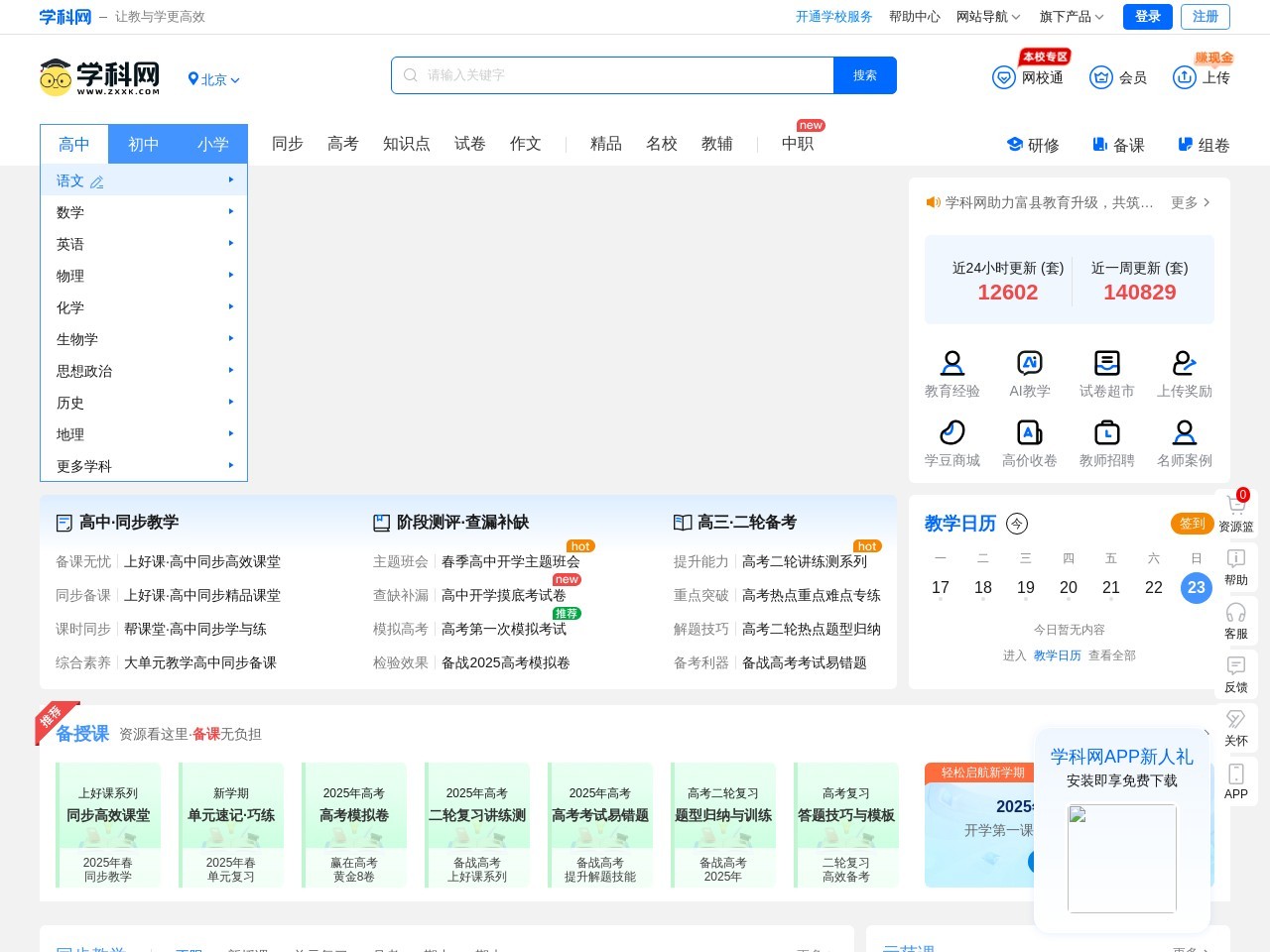Open the 反馈 sidebar icon
Image resolution: width=1270 pixels, height=952 pixels.
point(1236,665)
